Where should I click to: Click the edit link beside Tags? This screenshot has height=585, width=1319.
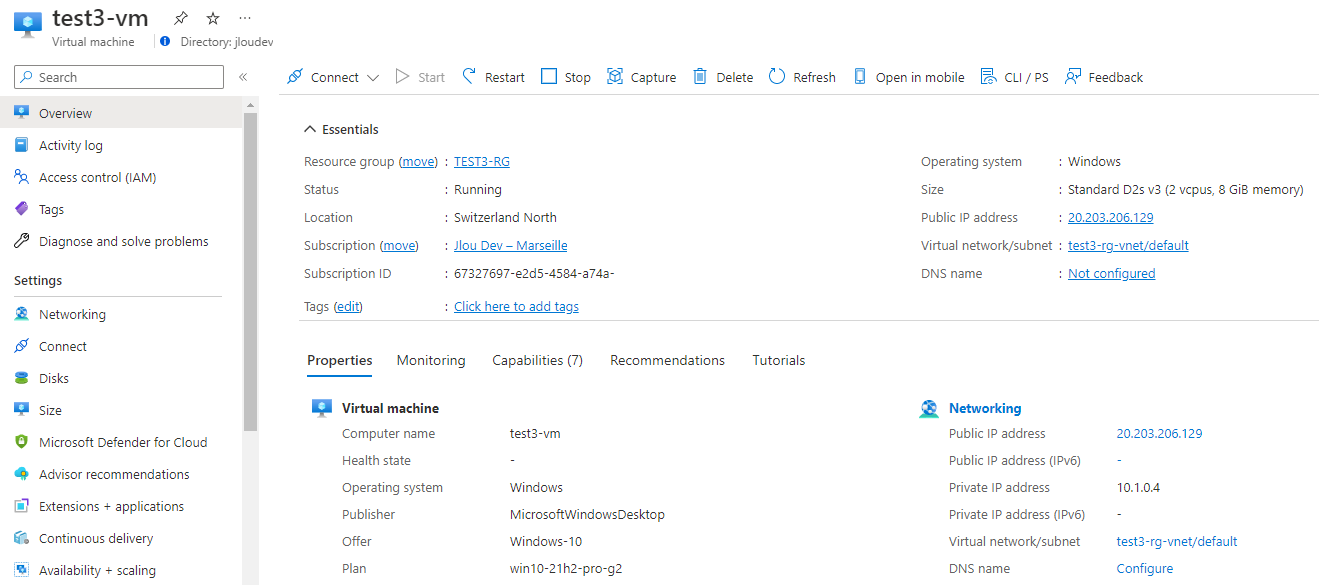click(x=348, y=306)
